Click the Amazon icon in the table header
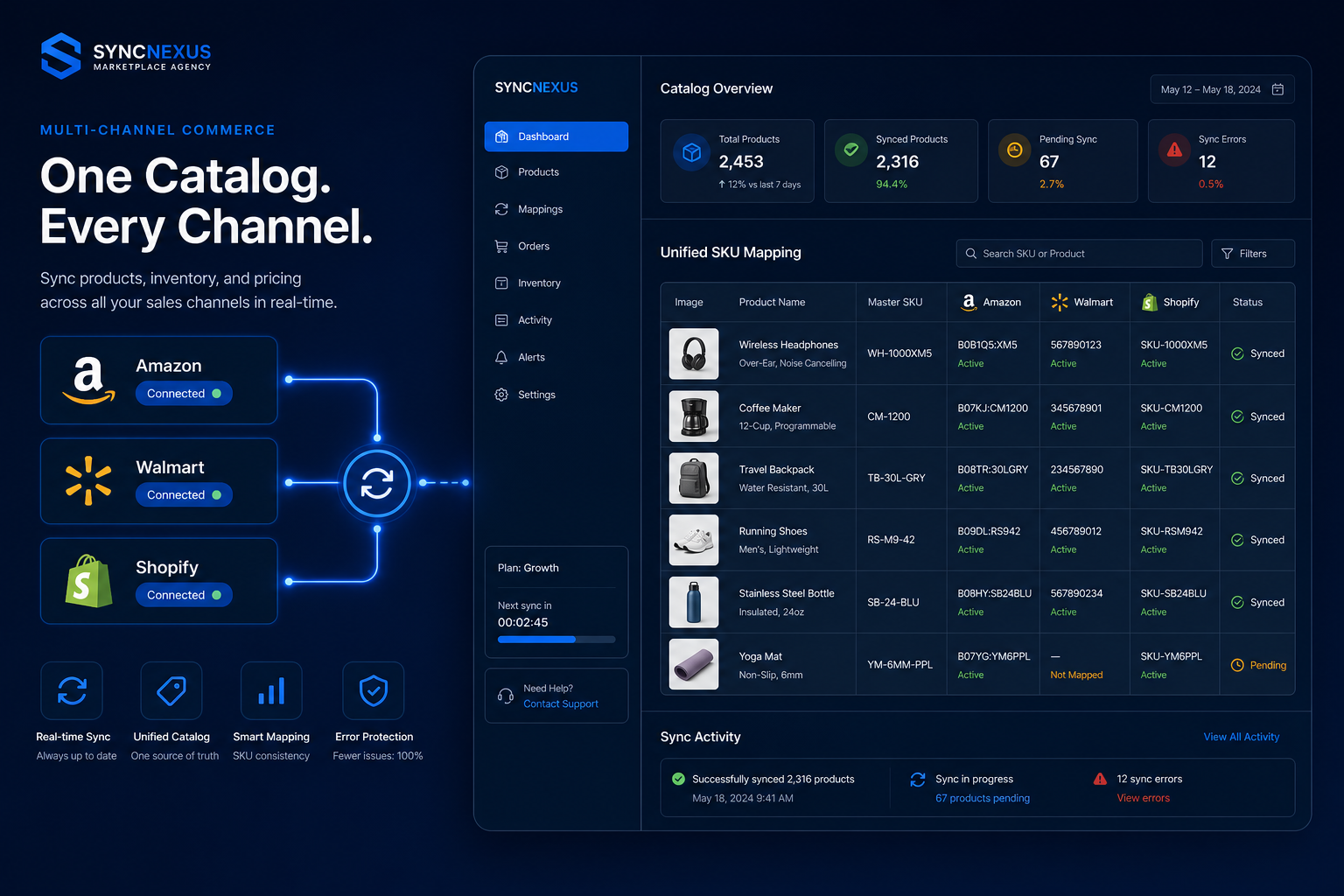The width and height of the screenshot is (1344, 896). (x=969, y=302)
